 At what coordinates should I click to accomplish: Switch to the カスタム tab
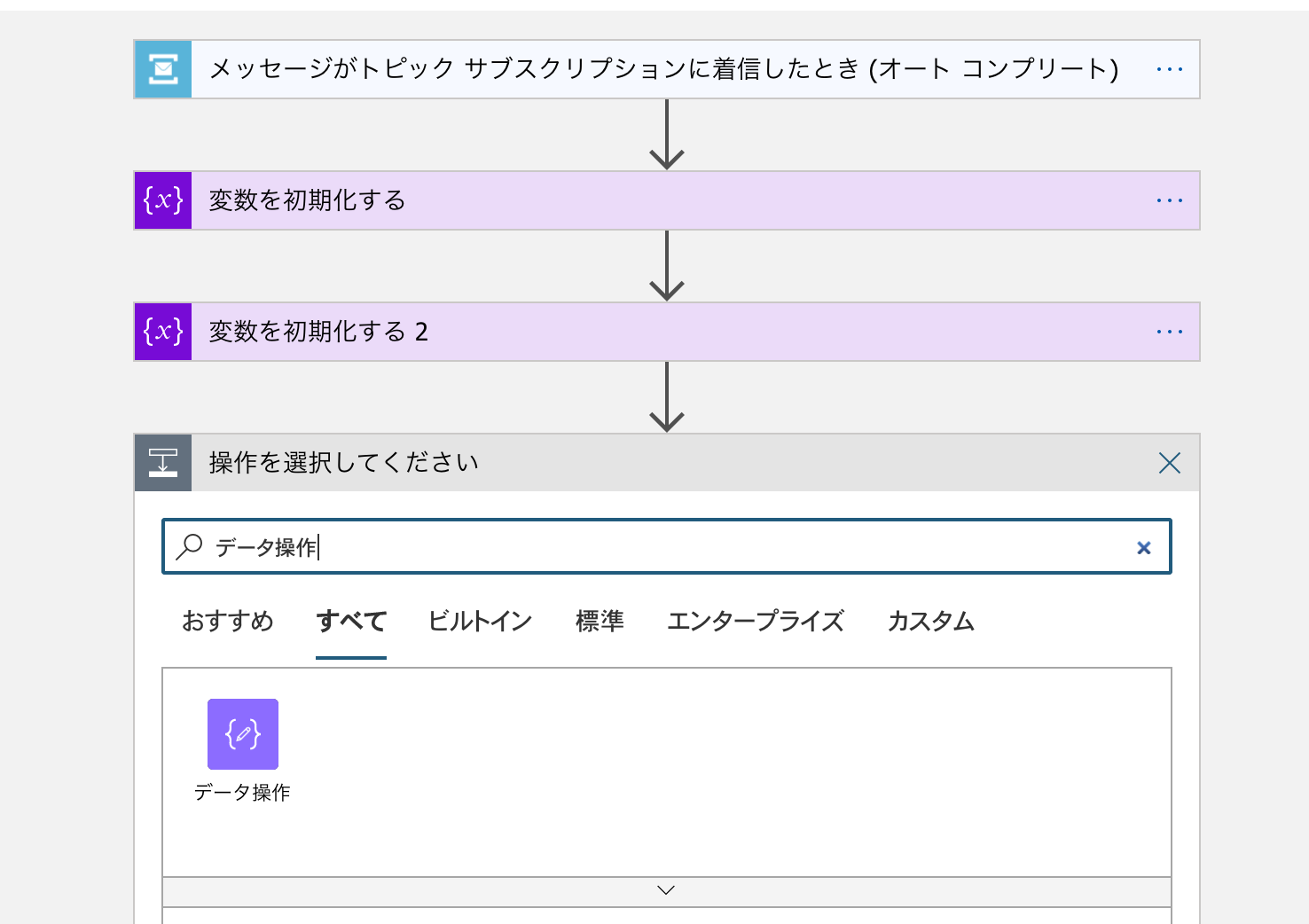pos(931,621)
